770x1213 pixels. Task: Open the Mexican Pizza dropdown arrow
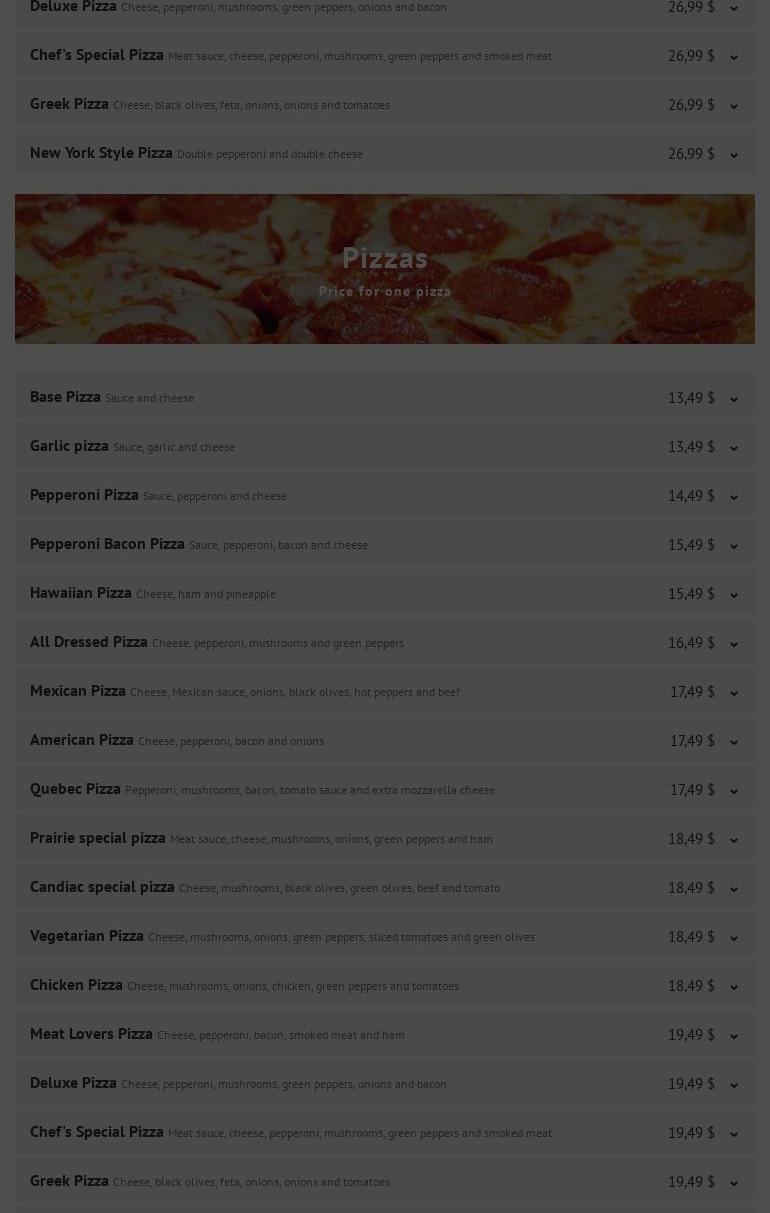click(x=733, y=693)
